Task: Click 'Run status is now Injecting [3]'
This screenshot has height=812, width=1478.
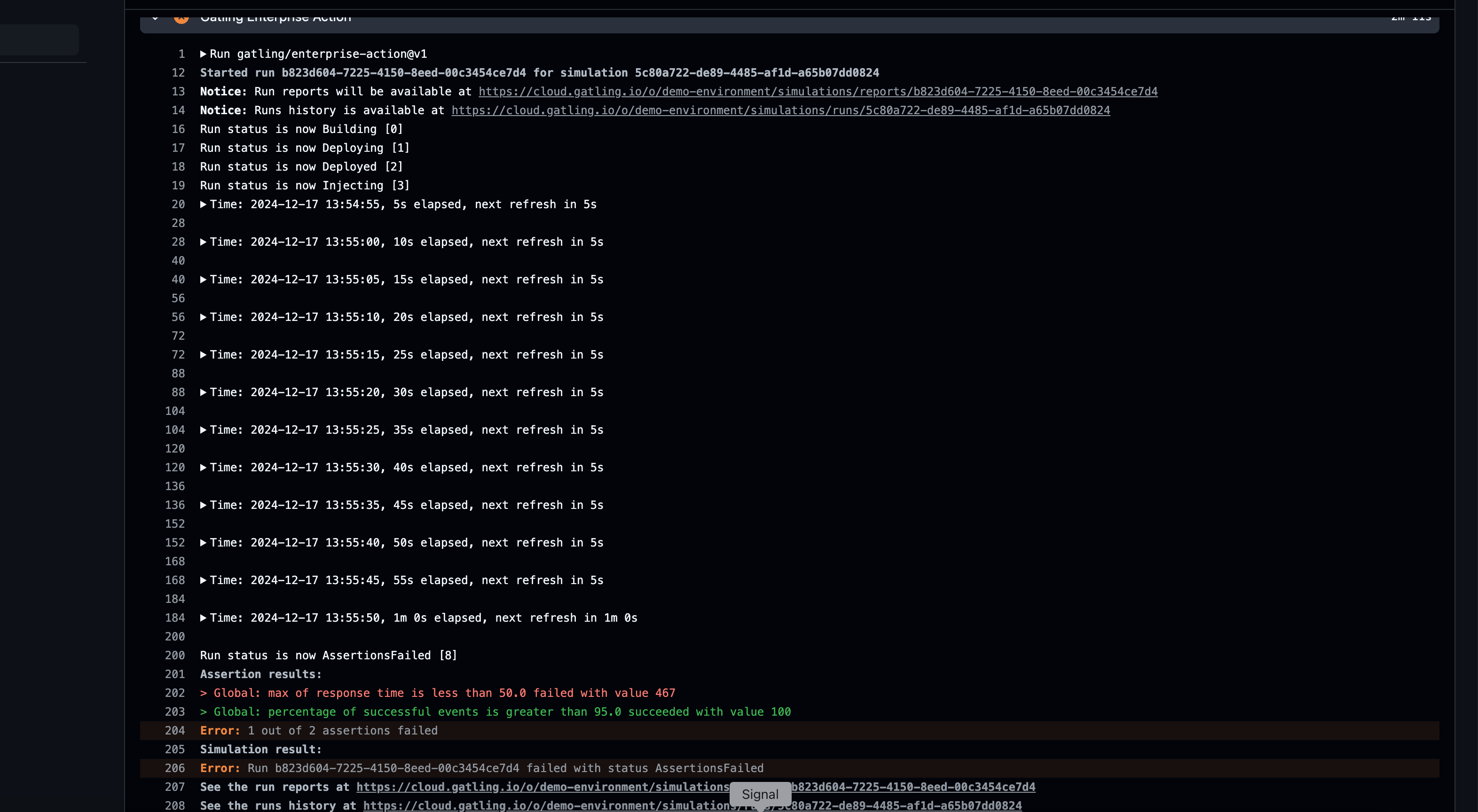Action: click(x=305, y=185)
